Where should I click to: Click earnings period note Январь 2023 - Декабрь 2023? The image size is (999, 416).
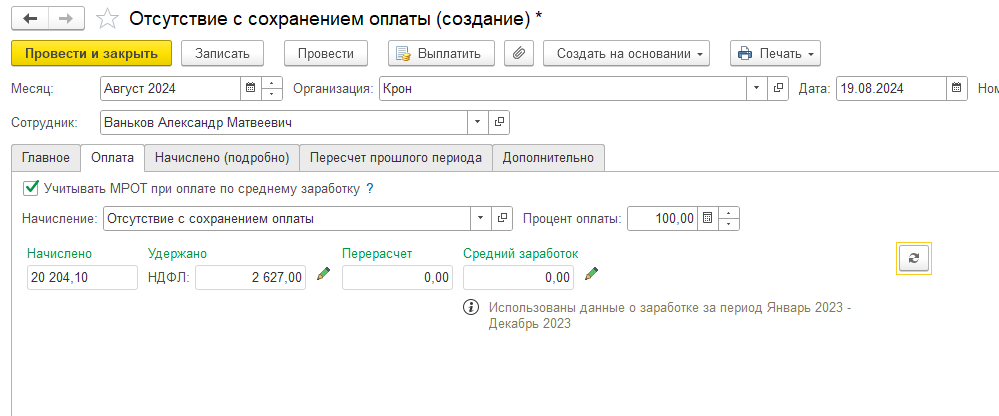pos(671,315)
